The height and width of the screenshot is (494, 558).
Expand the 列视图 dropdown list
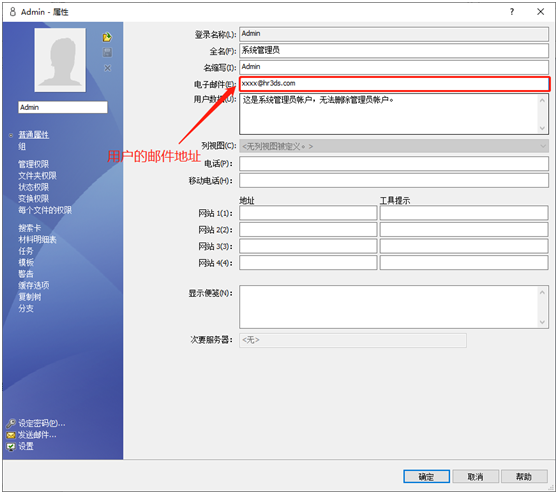(543, 146)
